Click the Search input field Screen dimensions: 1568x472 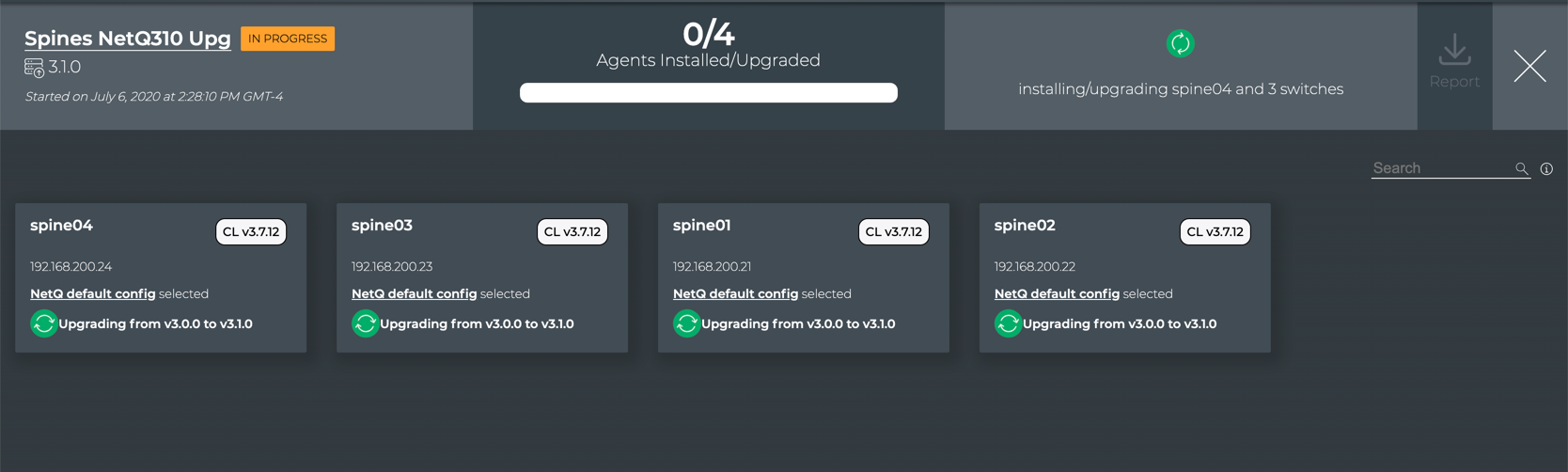pyautogui.click(x=1440, y=168)
